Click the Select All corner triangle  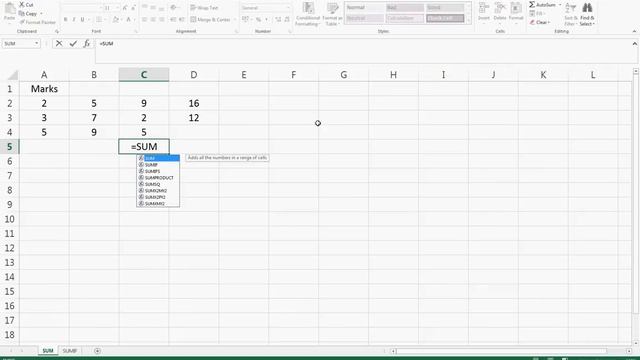[x=13, y=75]
